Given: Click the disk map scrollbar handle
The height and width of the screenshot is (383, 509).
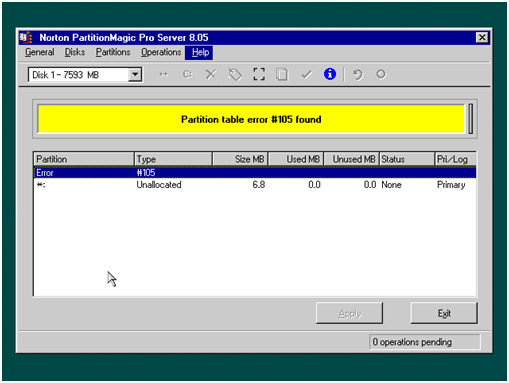Looking at the screenshot, I should click(471, 119).
